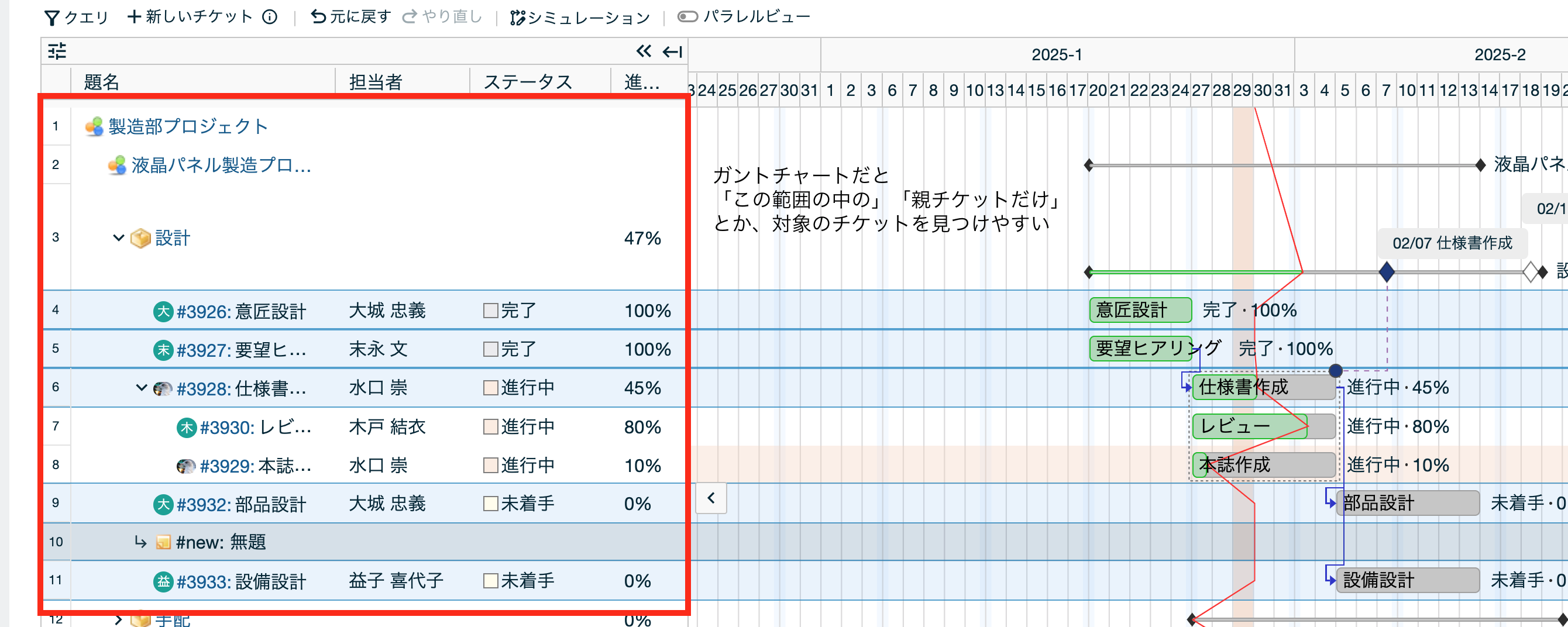Image resolution: width=1568 pixels, height=627 pixels.
Task: Click the 02/07 仕様書作成 milestone diamond
Action: coord(1387,271)
